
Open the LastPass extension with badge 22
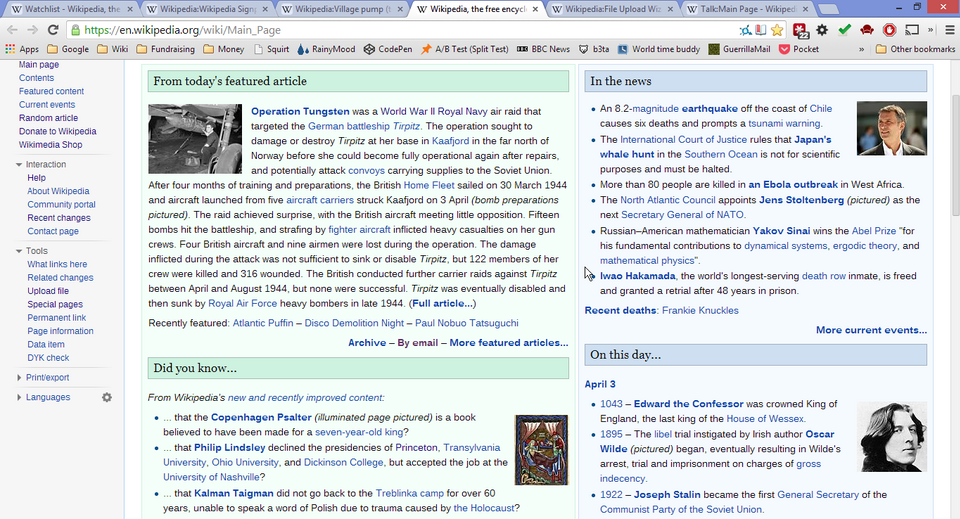[800, 30]
